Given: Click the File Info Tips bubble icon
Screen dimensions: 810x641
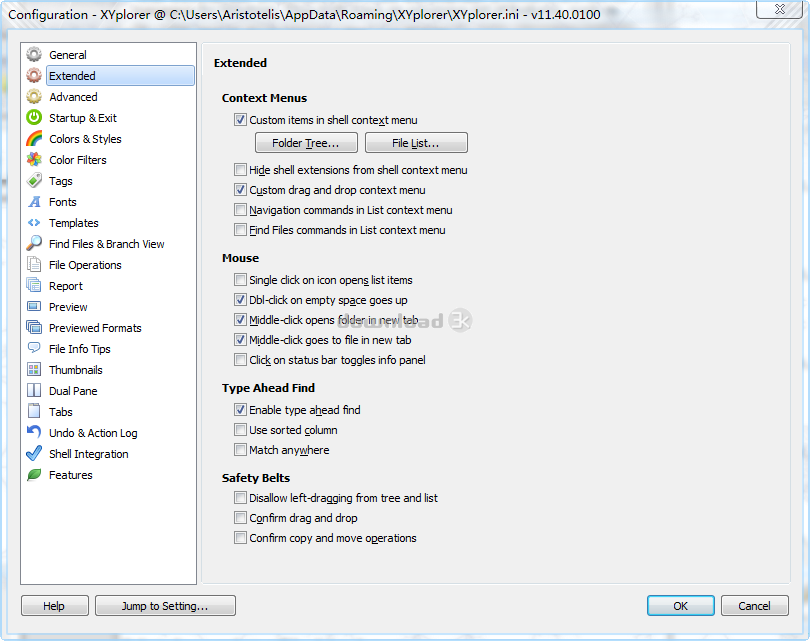Looking at the screenshot, I should 34,349.
